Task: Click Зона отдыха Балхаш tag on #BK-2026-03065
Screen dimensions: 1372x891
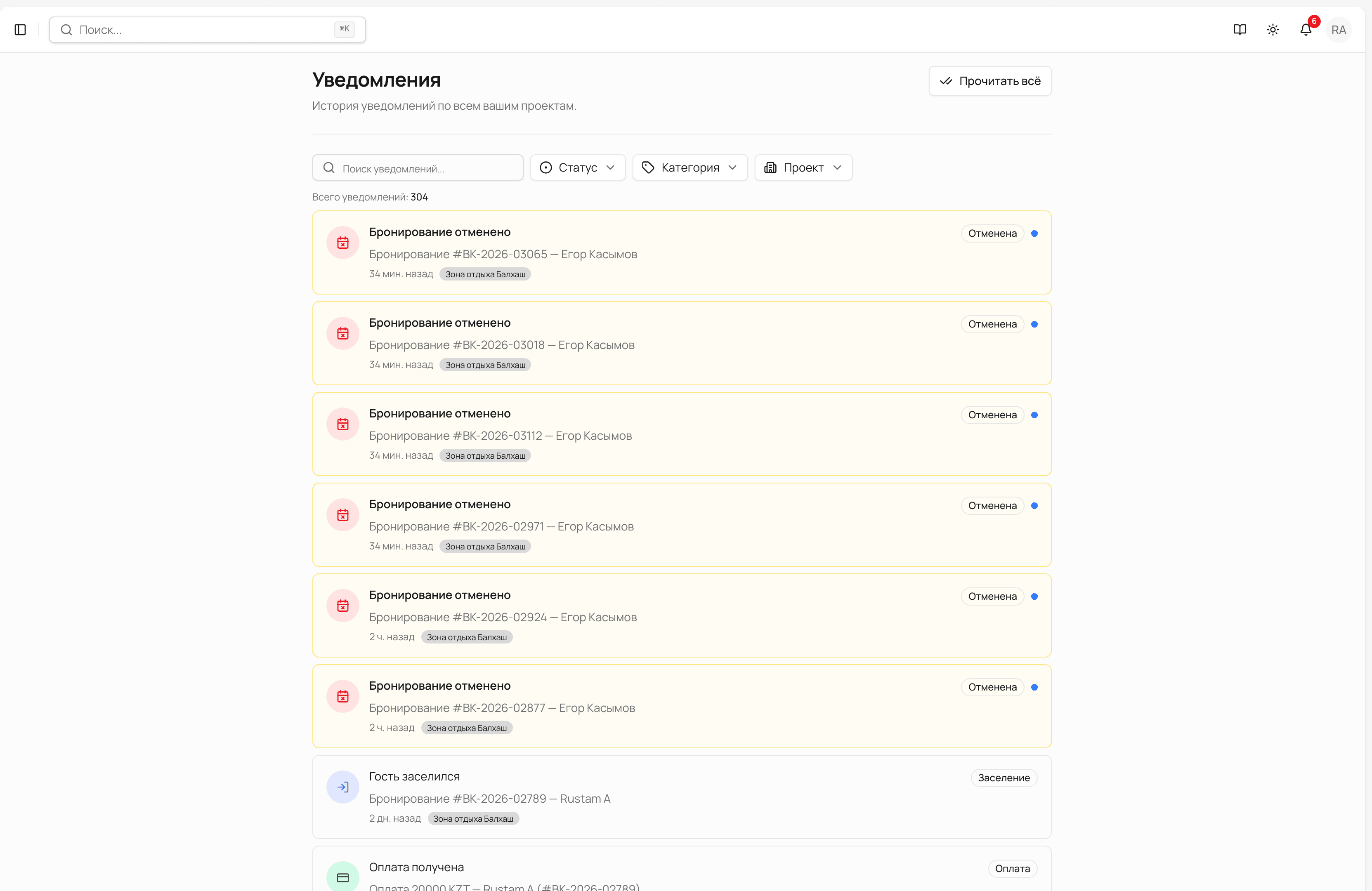Action: tap(485, 274)
